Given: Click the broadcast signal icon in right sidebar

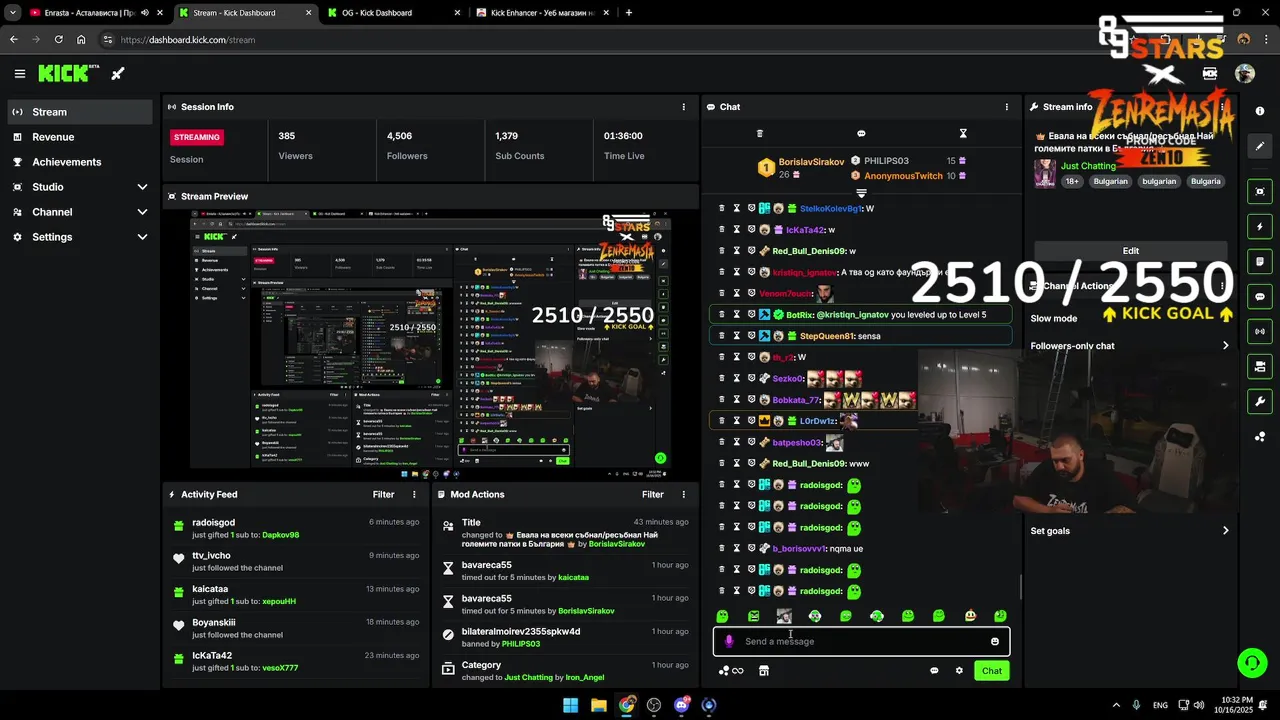Looking at the screenshot, I should tap(1260, 332).
